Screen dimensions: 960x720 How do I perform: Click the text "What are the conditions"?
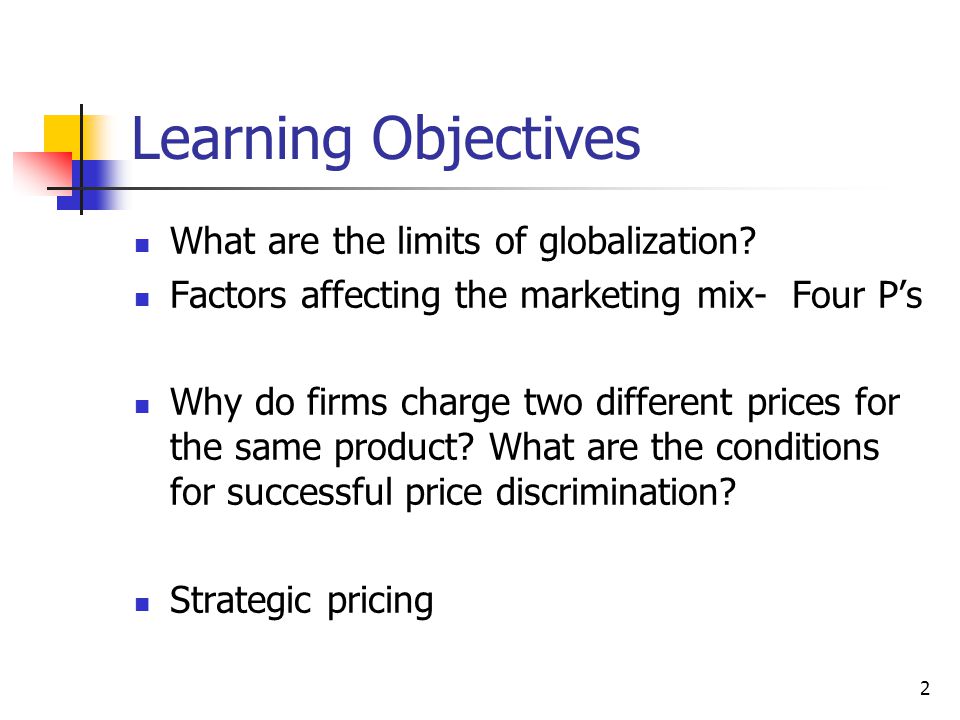[684, 447]
